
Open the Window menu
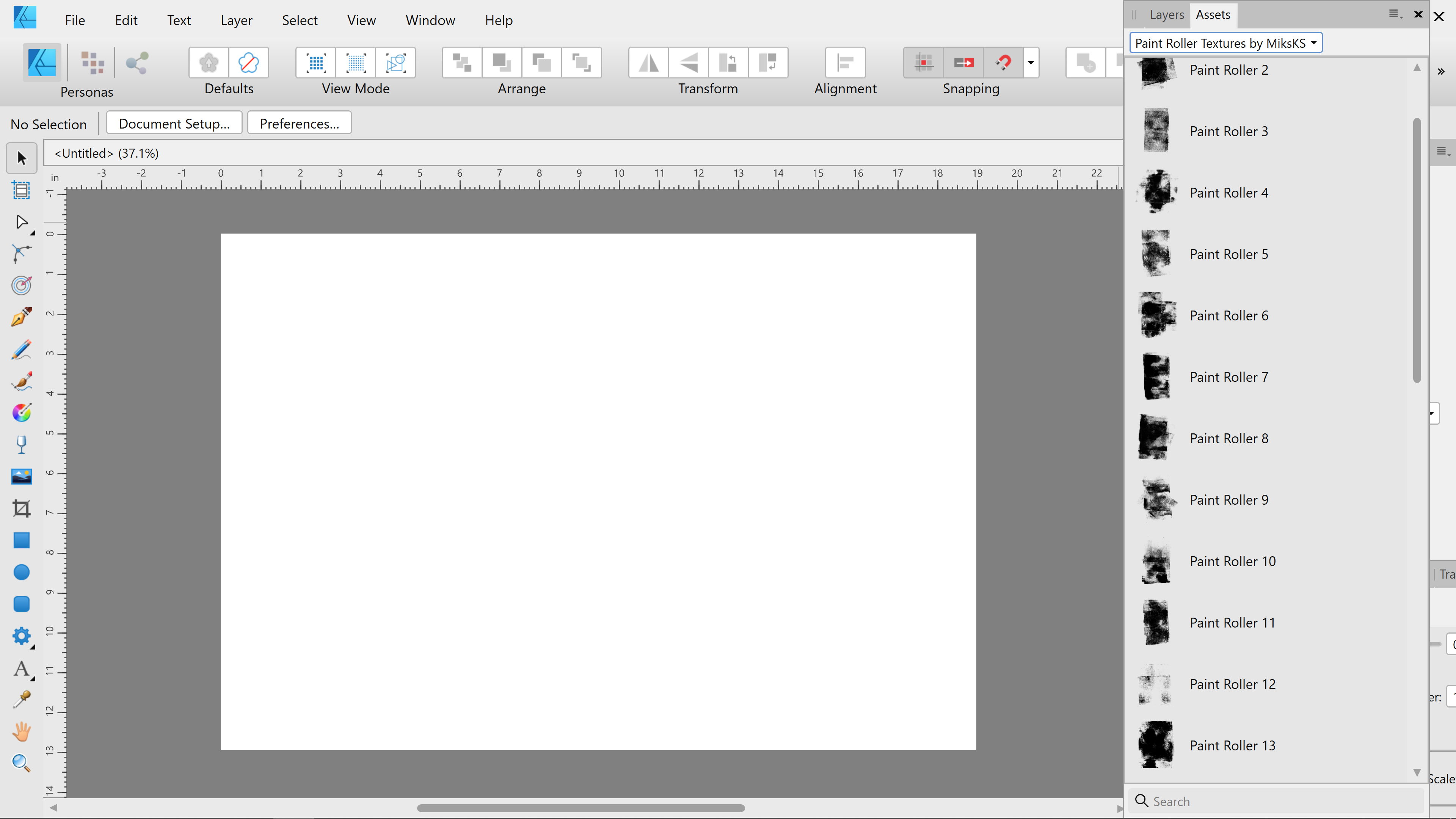click(x=430, y=20)
